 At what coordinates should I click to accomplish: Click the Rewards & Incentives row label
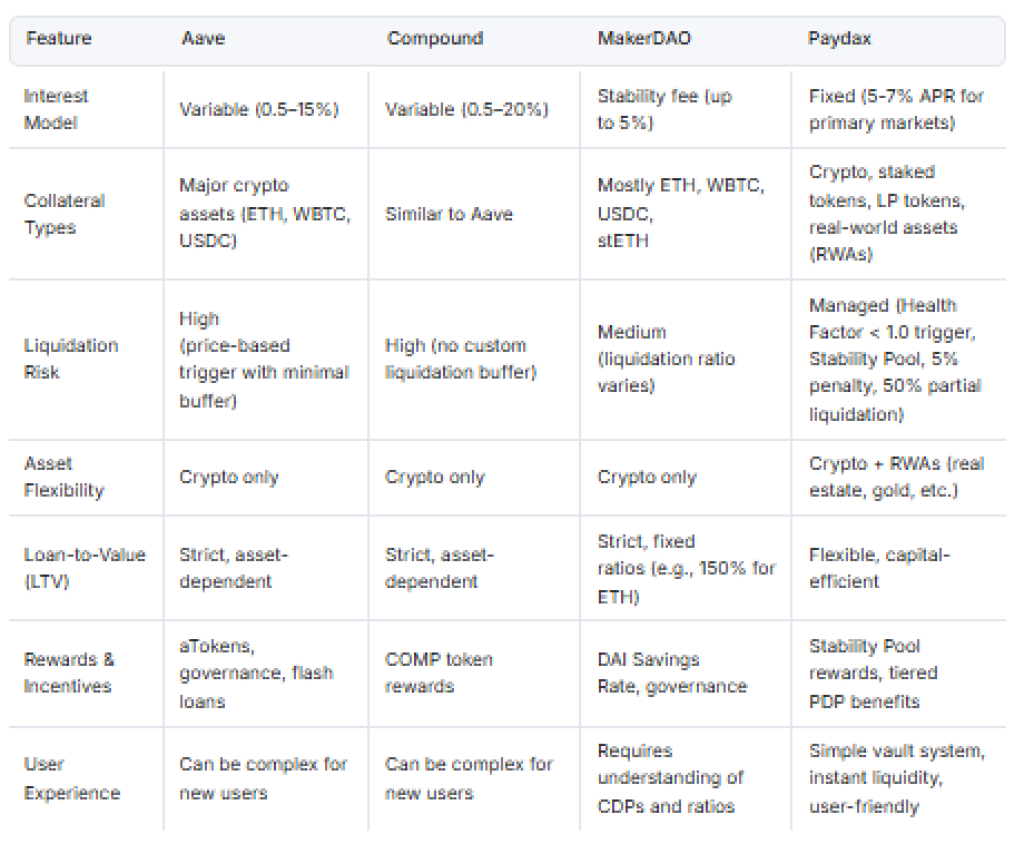click(x=70, y=673)
